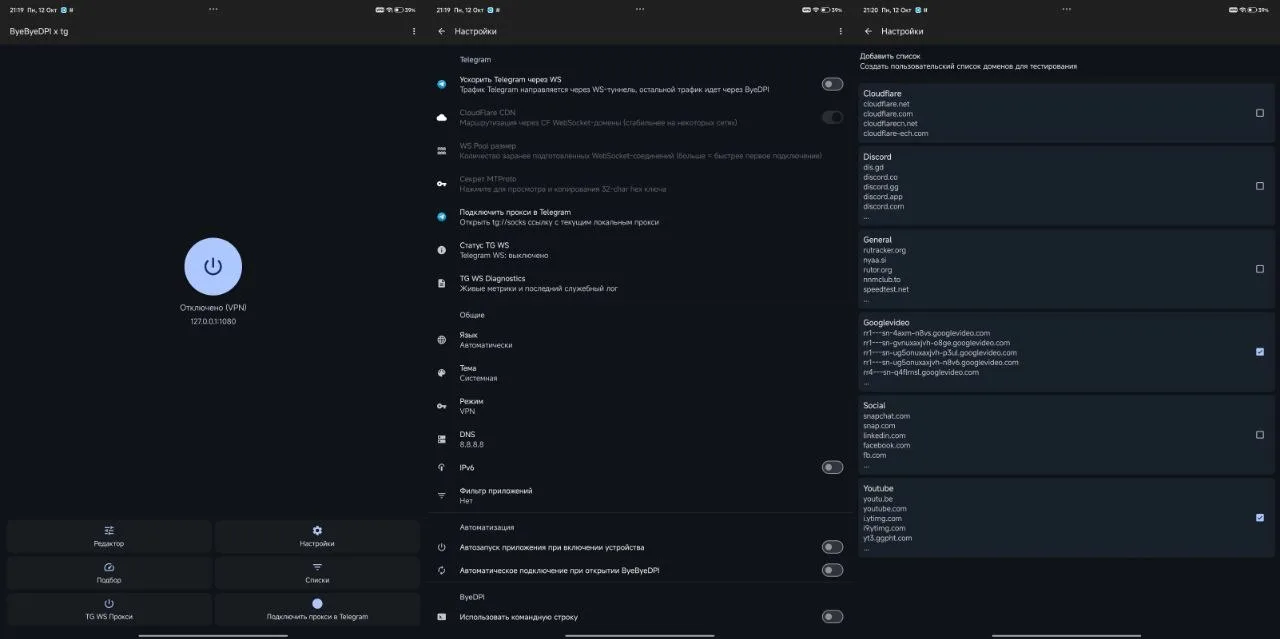
Task: Click cloudflare.net domain entry
Action: click(886, 104)
